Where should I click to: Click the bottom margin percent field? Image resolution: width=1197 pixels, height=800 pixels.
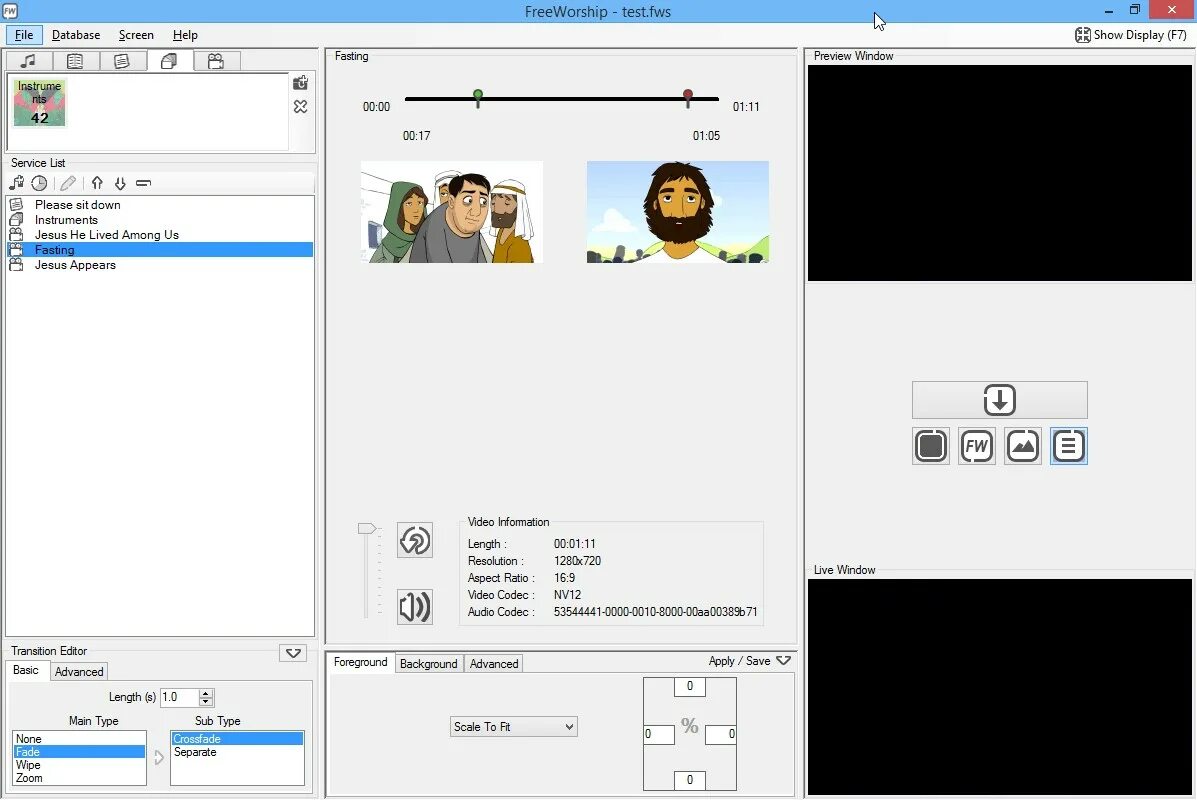(689, 780)
